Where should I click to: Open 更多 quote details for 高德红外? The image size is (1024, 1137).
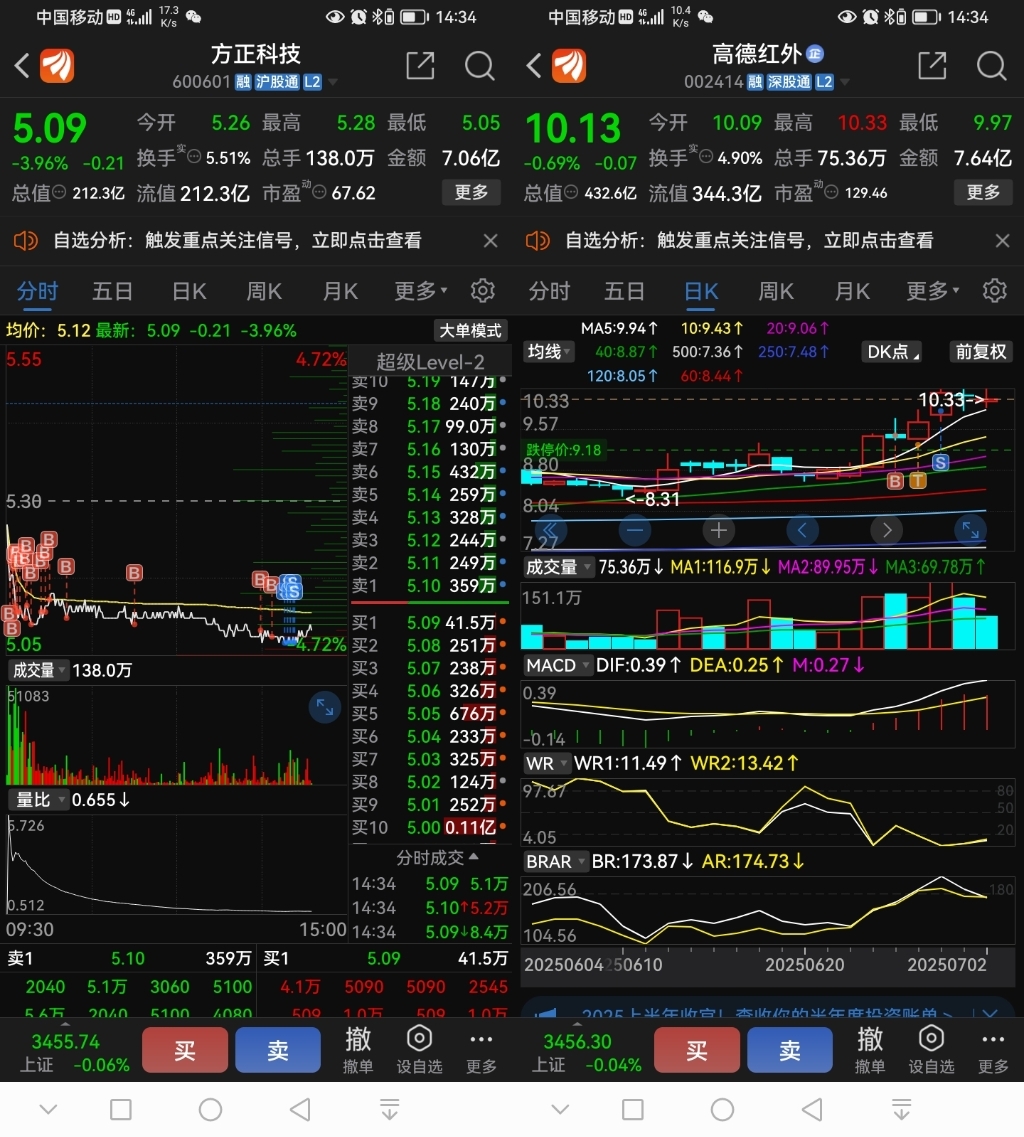pyautogui.click(x=983, y=192)
